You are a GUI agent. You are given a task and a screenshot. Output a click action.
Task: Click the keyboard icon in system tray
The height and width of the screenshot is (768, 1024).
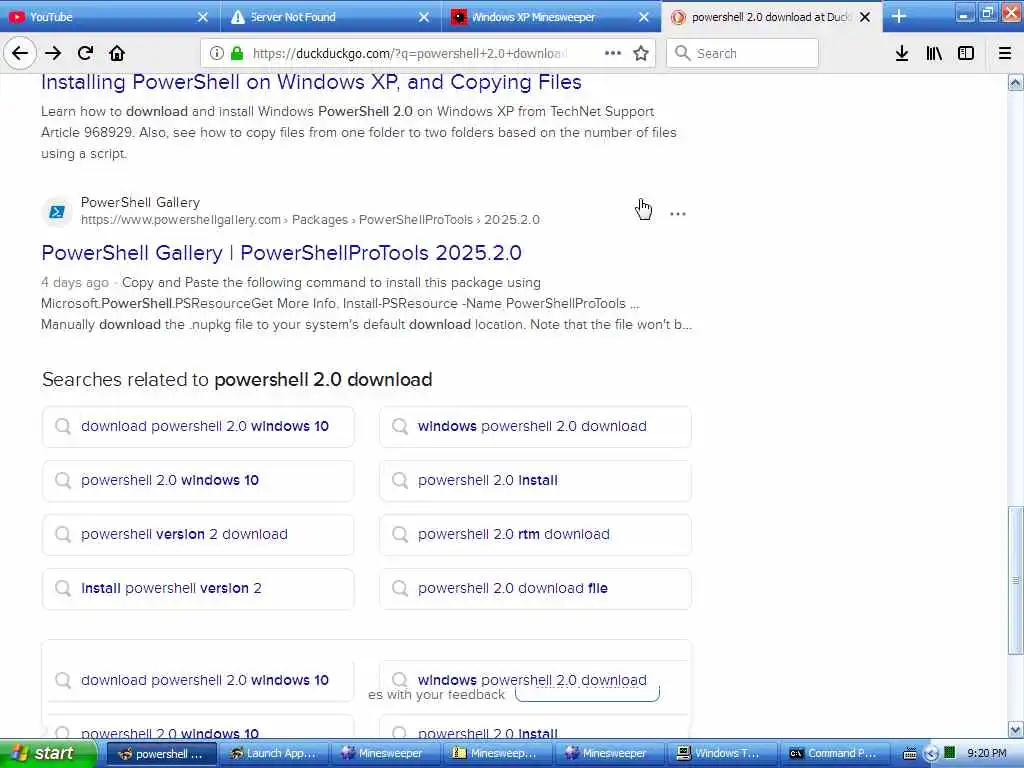(x=910, y=754)
